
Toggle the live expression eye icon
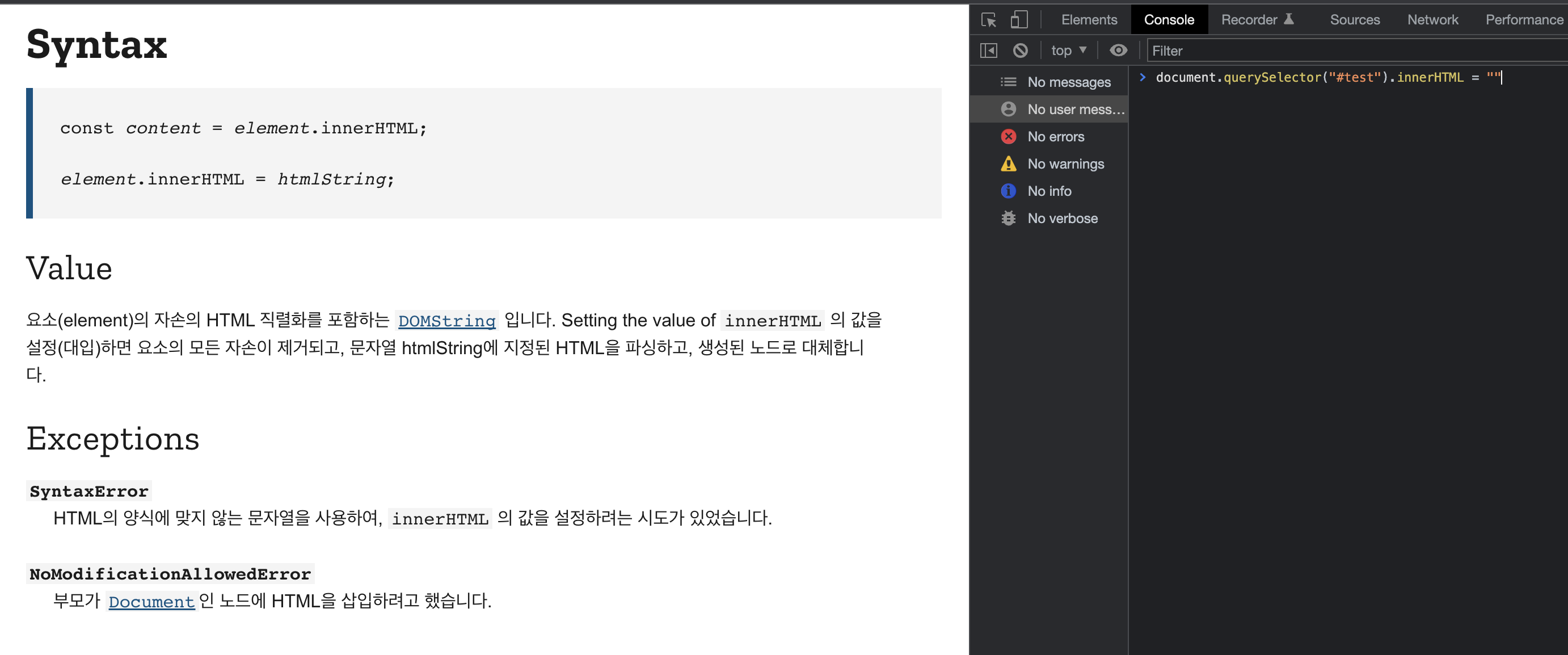point(1118,51)
